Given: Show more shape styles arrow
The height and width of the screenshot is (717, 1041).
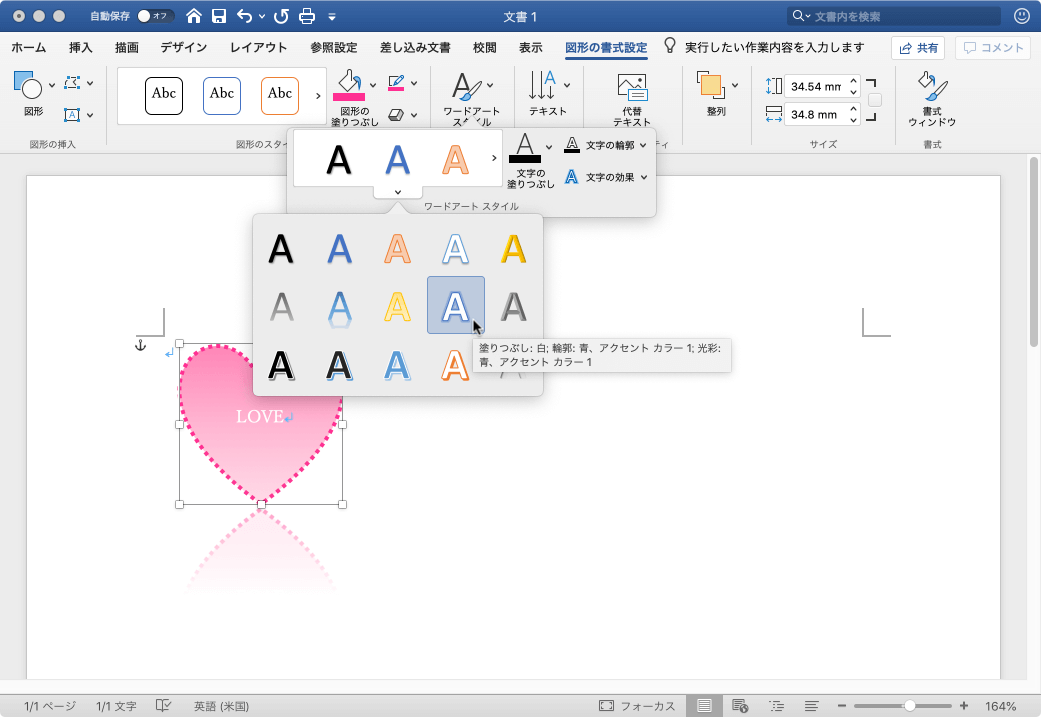Looking at the screenshot, I should pyautogui.click(x=319, y=96).
